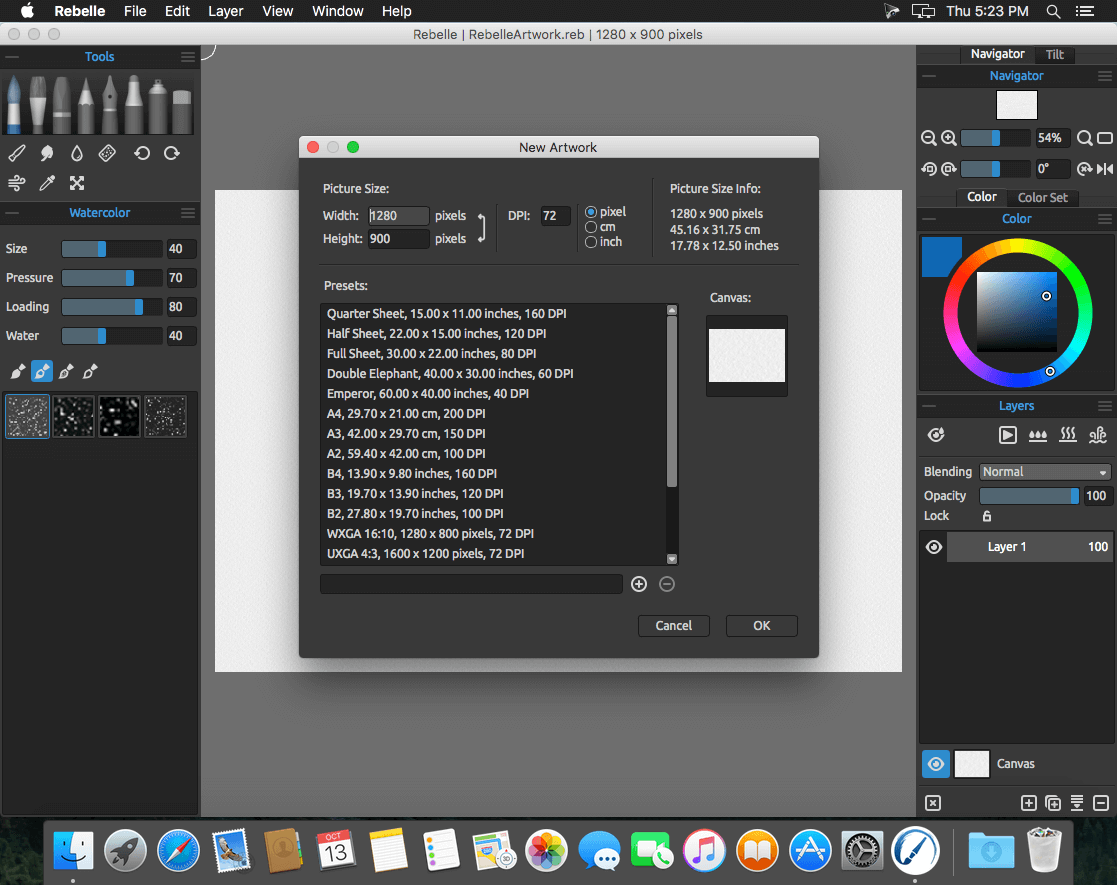
Task: Open the Navigator panel menu
Action: pos(1104,76)
